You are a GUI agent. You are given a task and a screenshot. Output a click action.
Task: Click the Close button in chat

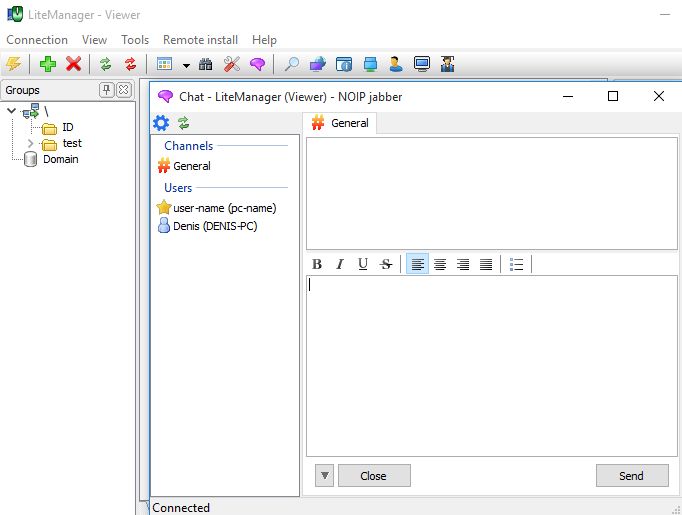(x=374, y=475)
